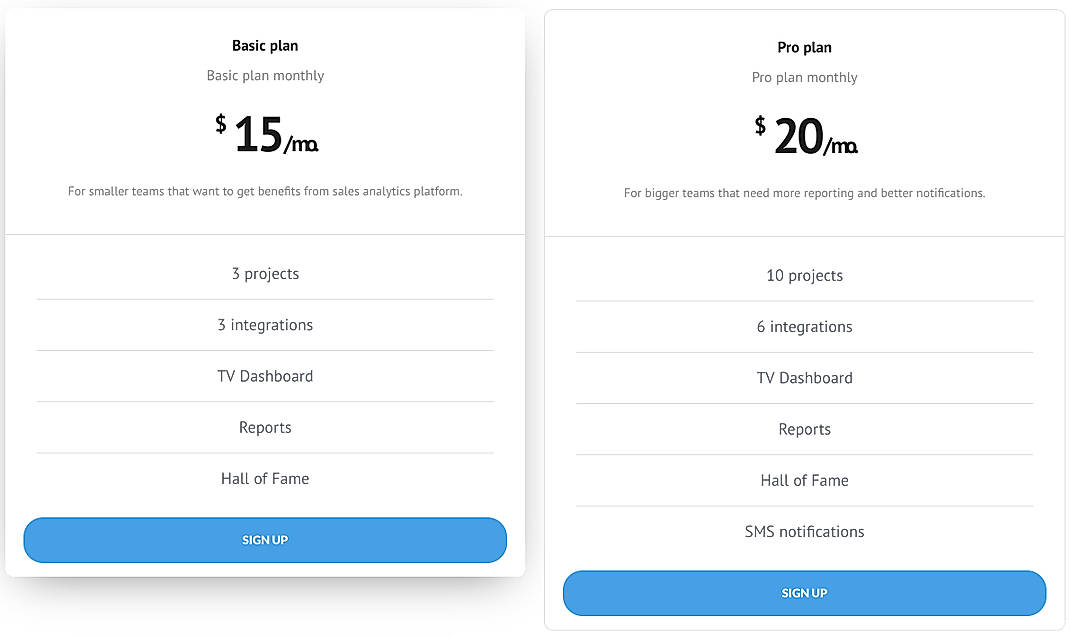Viewport: 1070px width, 638px height.
Task: Click the $20/mo price on Pro plan
Action: click(x=804, y=135)
